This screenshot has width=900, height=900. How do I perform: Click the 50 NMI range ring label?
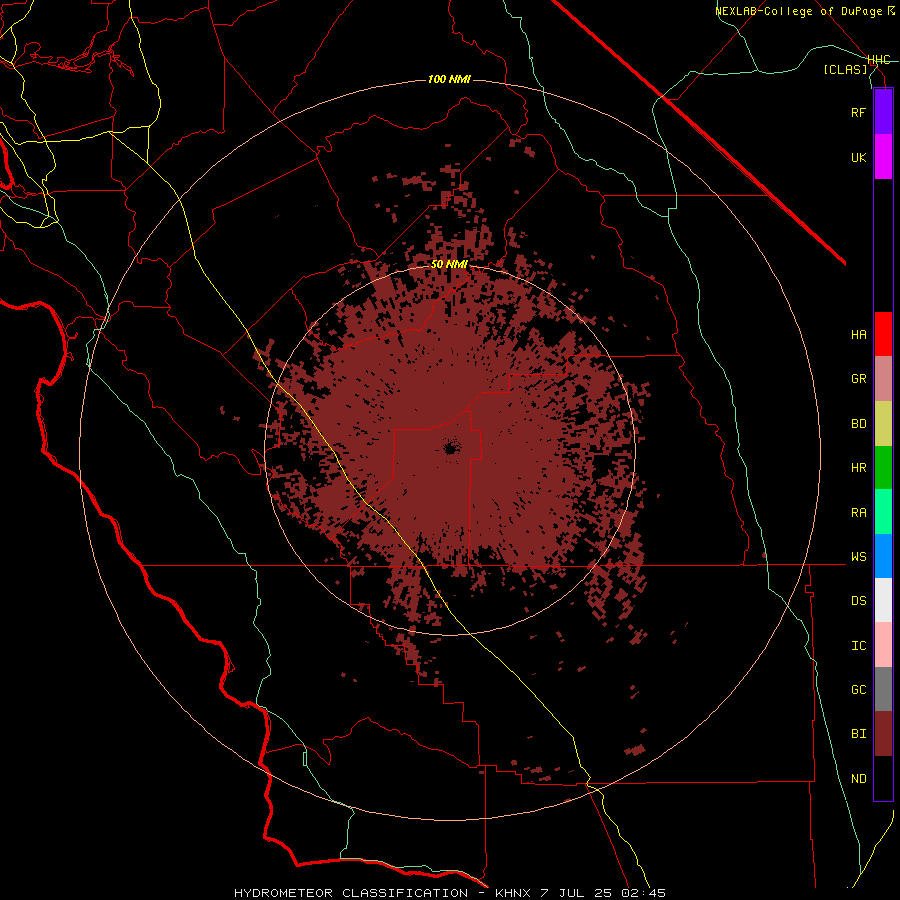[449, 264]
